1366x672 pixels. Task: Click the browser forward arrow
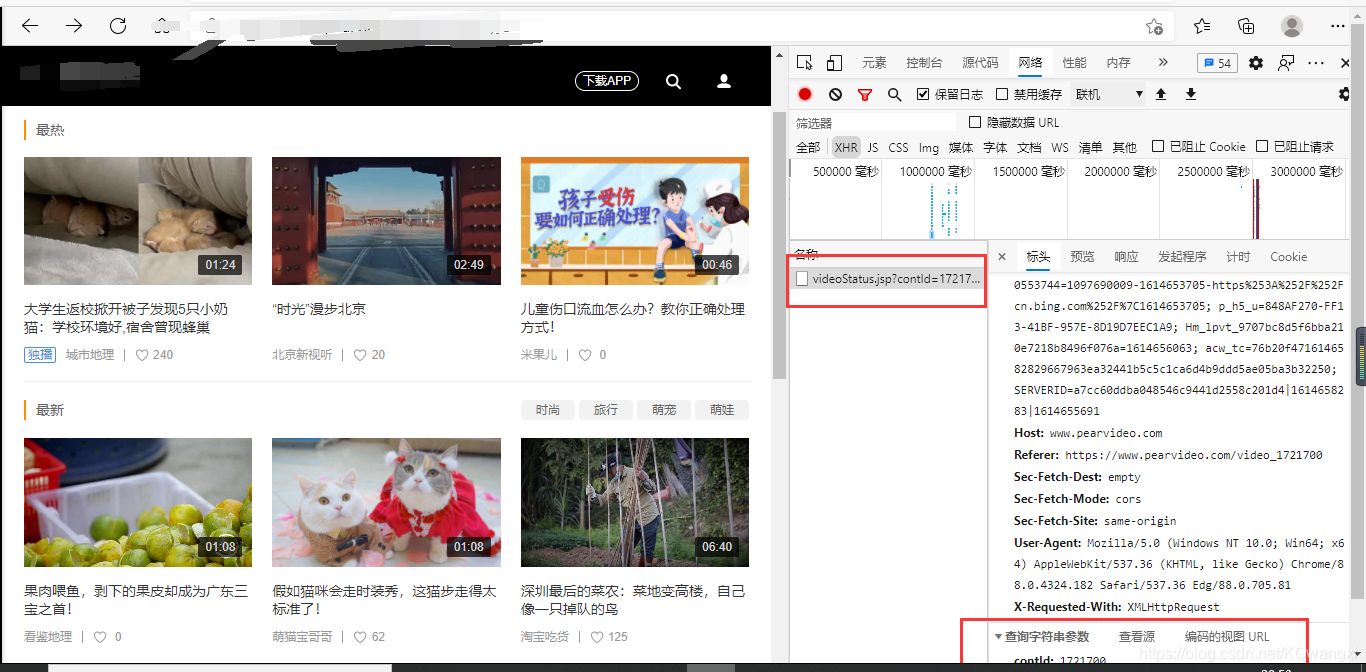(x=74, y=26)
